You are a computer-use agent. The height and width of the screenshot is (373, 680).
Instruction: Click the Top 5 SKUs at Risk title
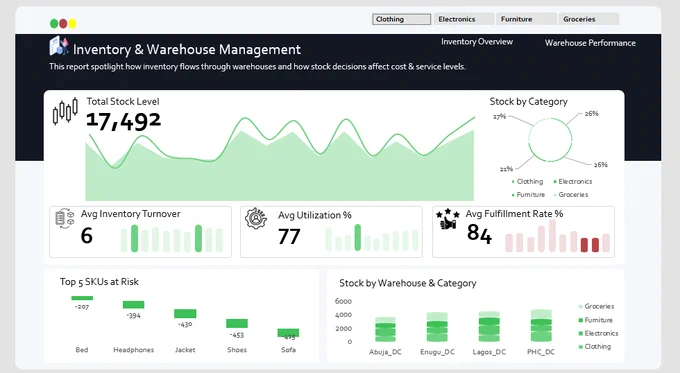pyautogui.click(x=99, y=282)
